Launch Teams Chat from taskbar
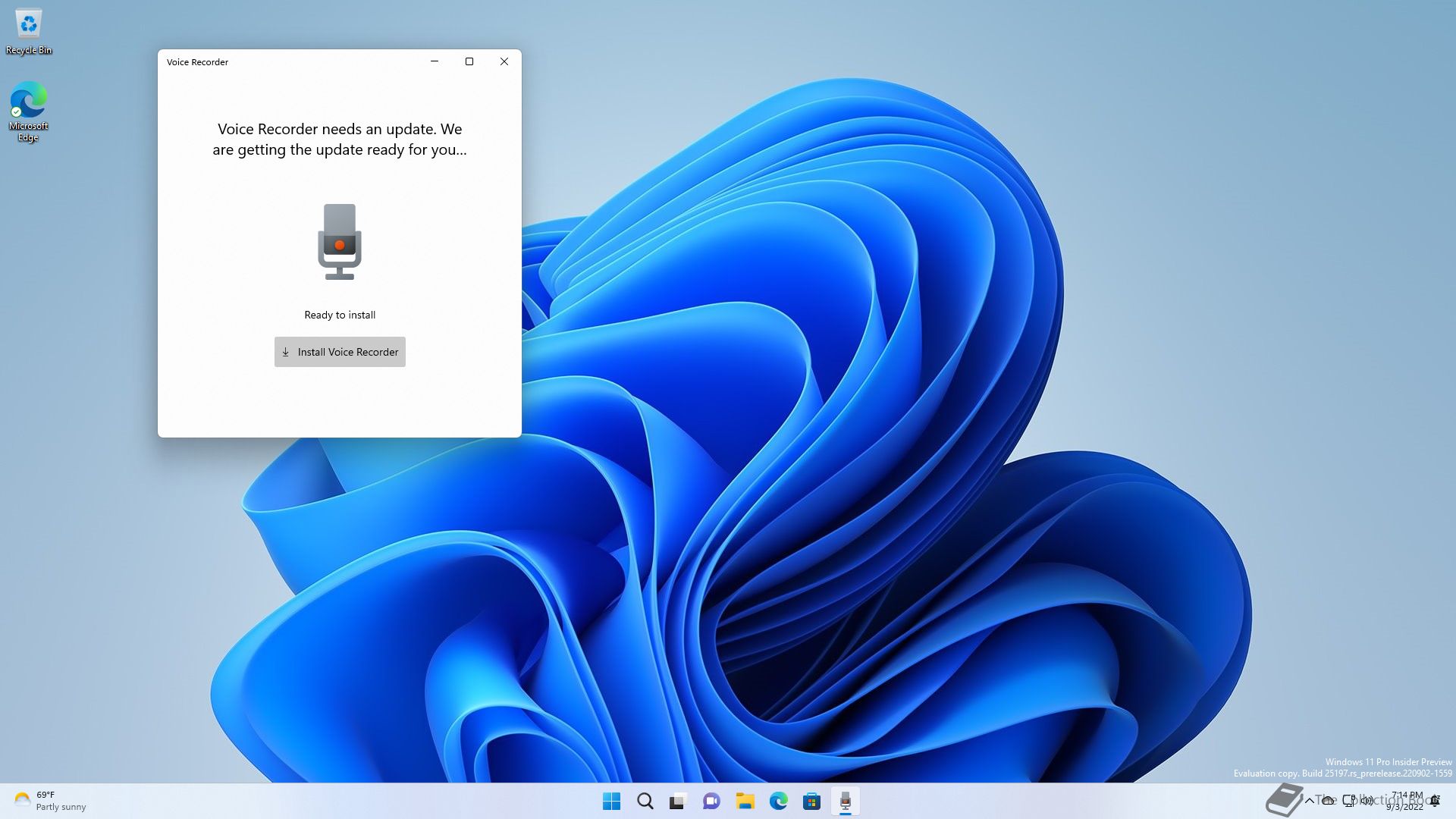This screenshot has width=1456, height=819. [711, 801]
